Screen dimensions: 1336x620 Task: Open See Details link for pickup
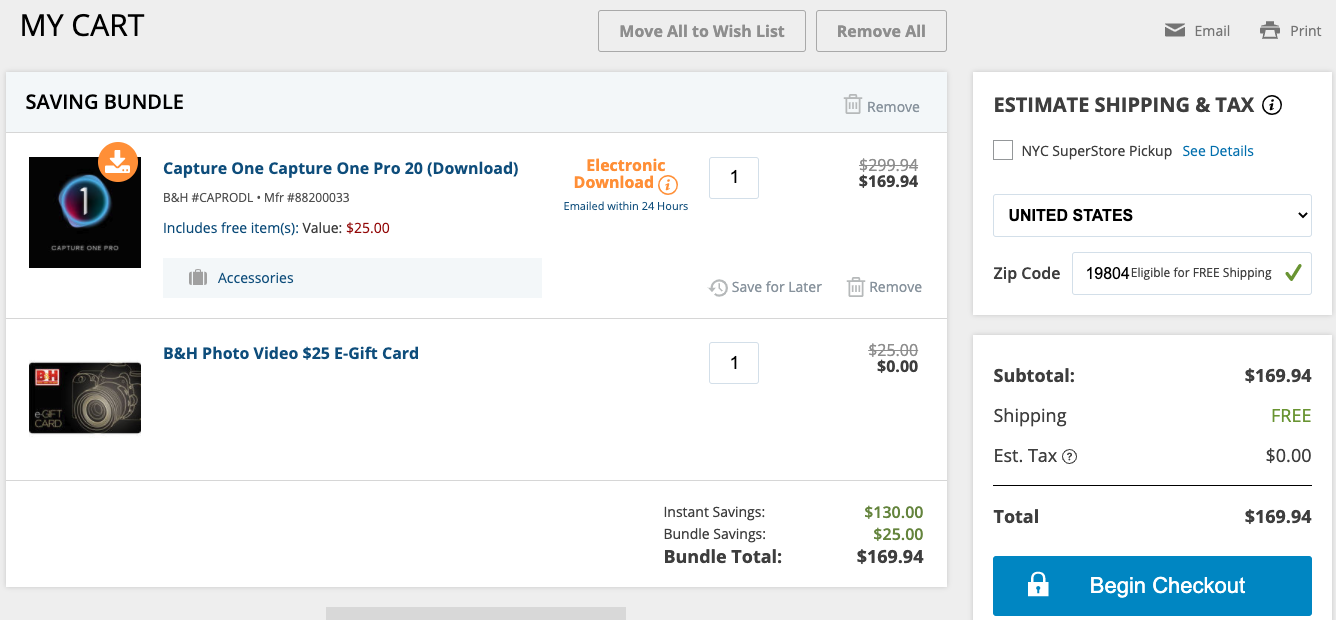[x=1218, y=151]
